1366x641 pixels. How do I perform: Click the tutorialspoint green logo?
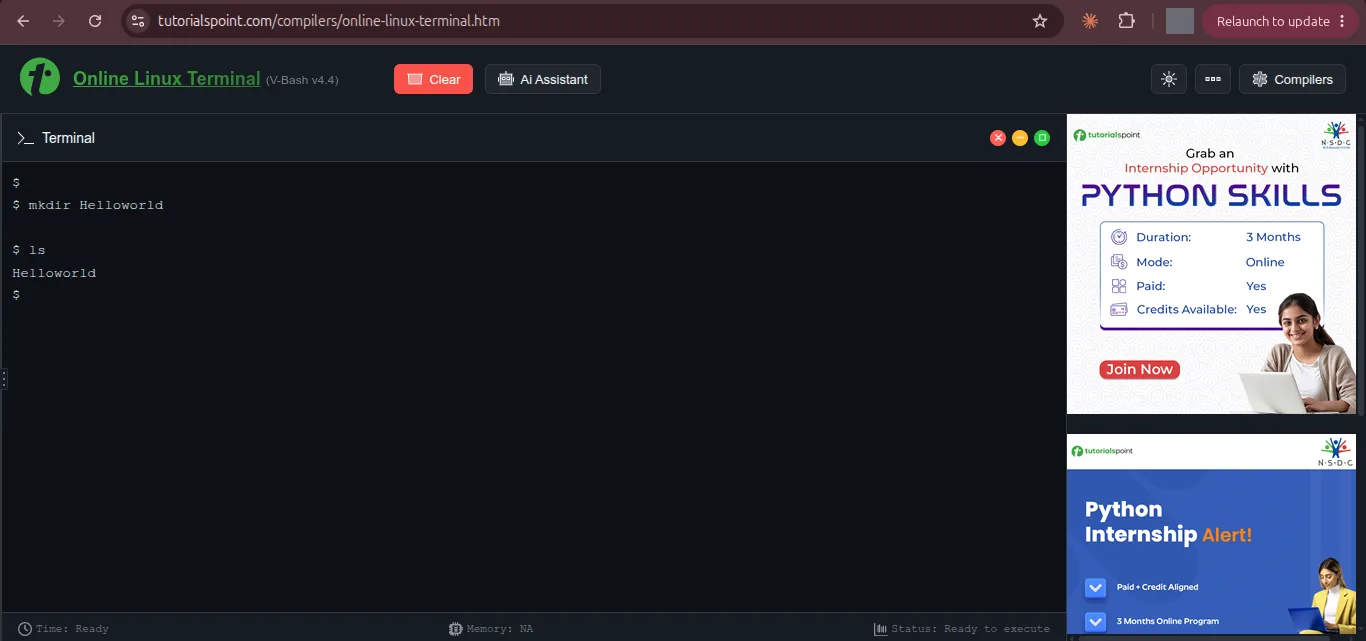[40, 77]
